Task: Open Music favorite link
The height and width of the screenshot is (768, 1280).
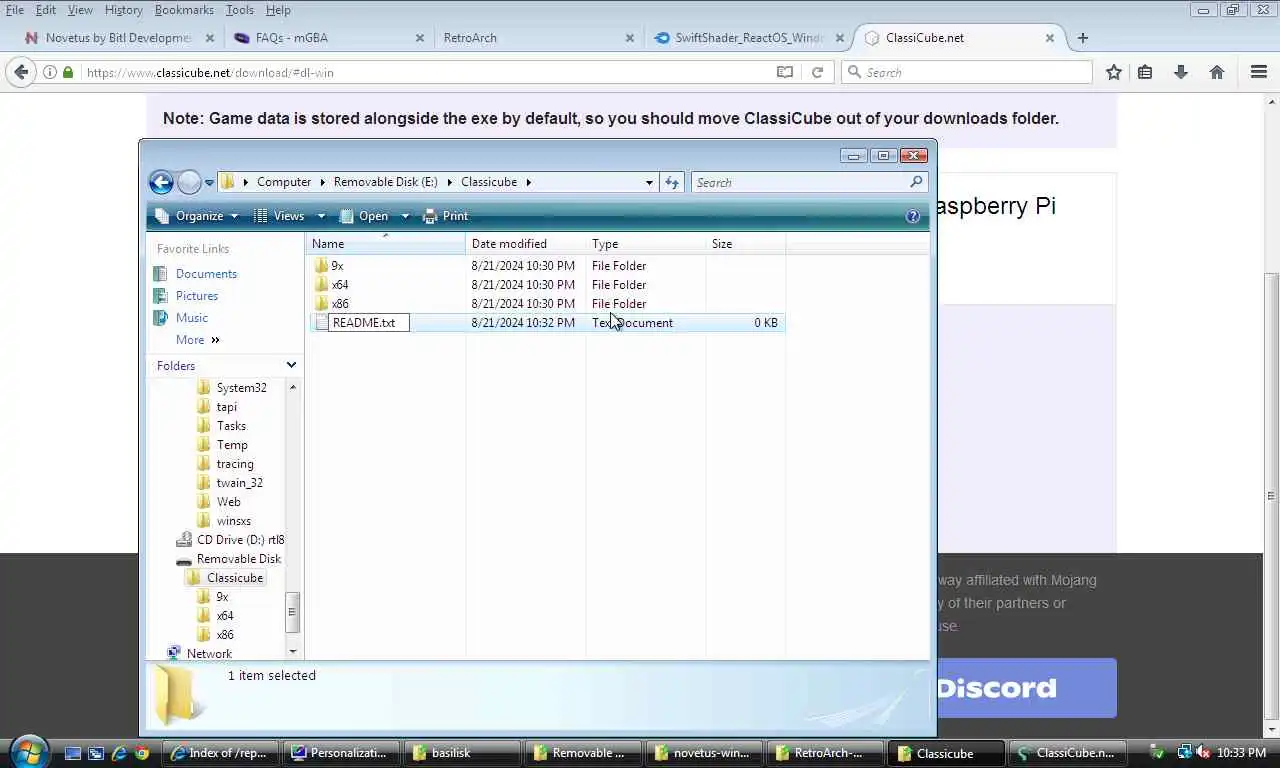Action: pyautogui.click(x=192, y=318)
